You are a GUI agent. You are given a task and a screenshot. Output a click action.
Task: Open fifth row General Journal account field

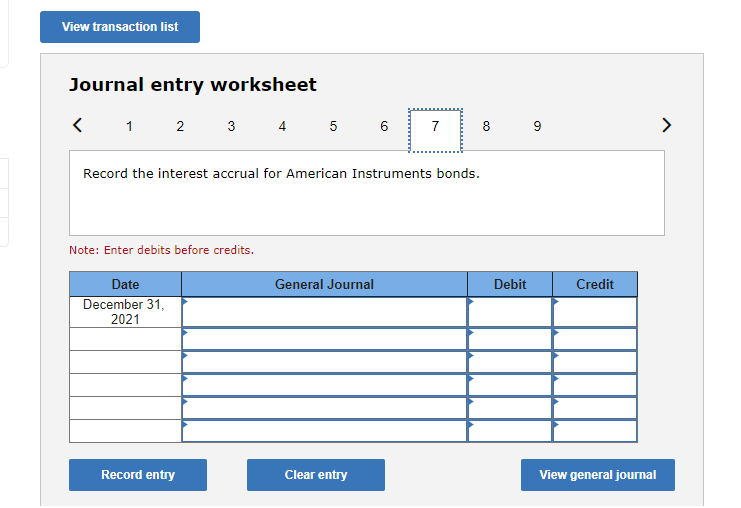(324, 408)
